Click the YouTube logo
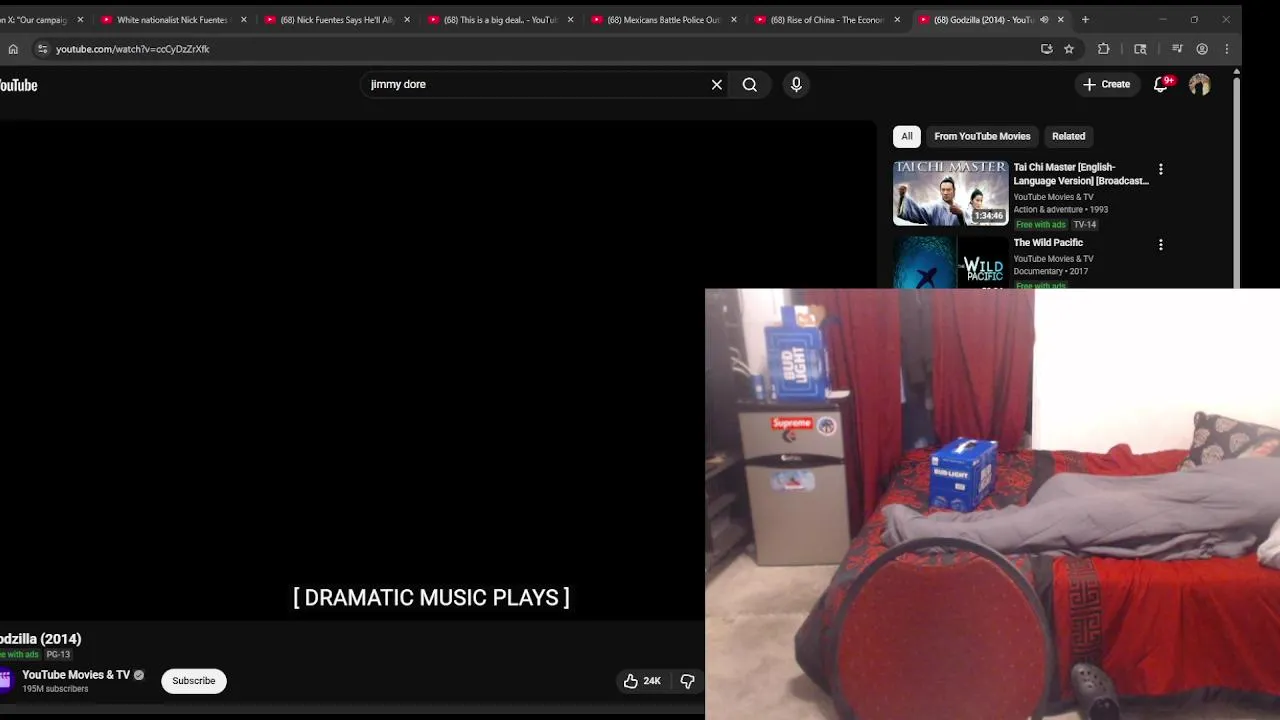 (x=18, y=85)
